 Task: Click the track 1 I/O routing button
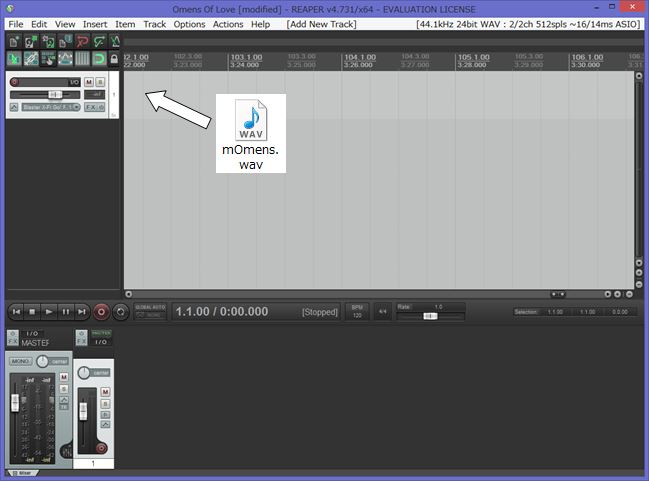pos(74,81)
